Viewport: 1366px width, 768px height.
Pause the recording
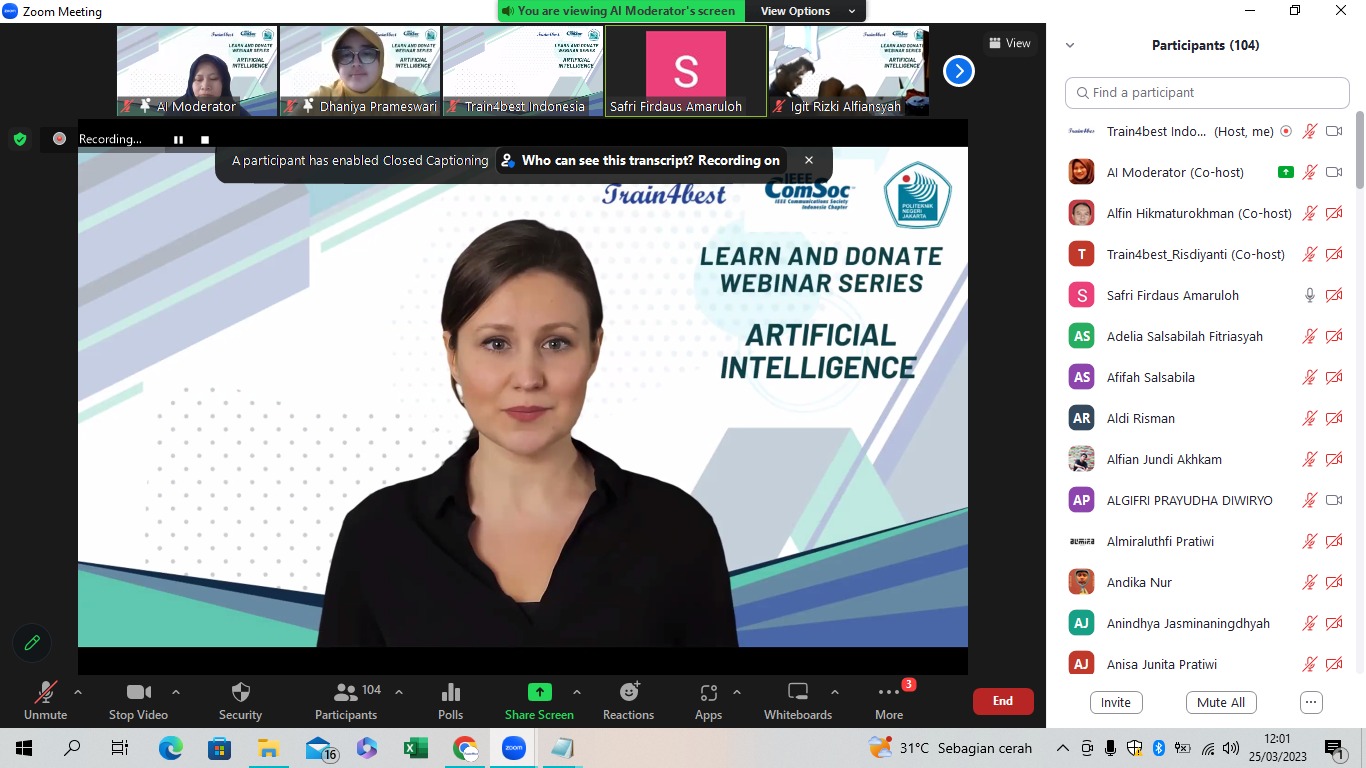178,140
